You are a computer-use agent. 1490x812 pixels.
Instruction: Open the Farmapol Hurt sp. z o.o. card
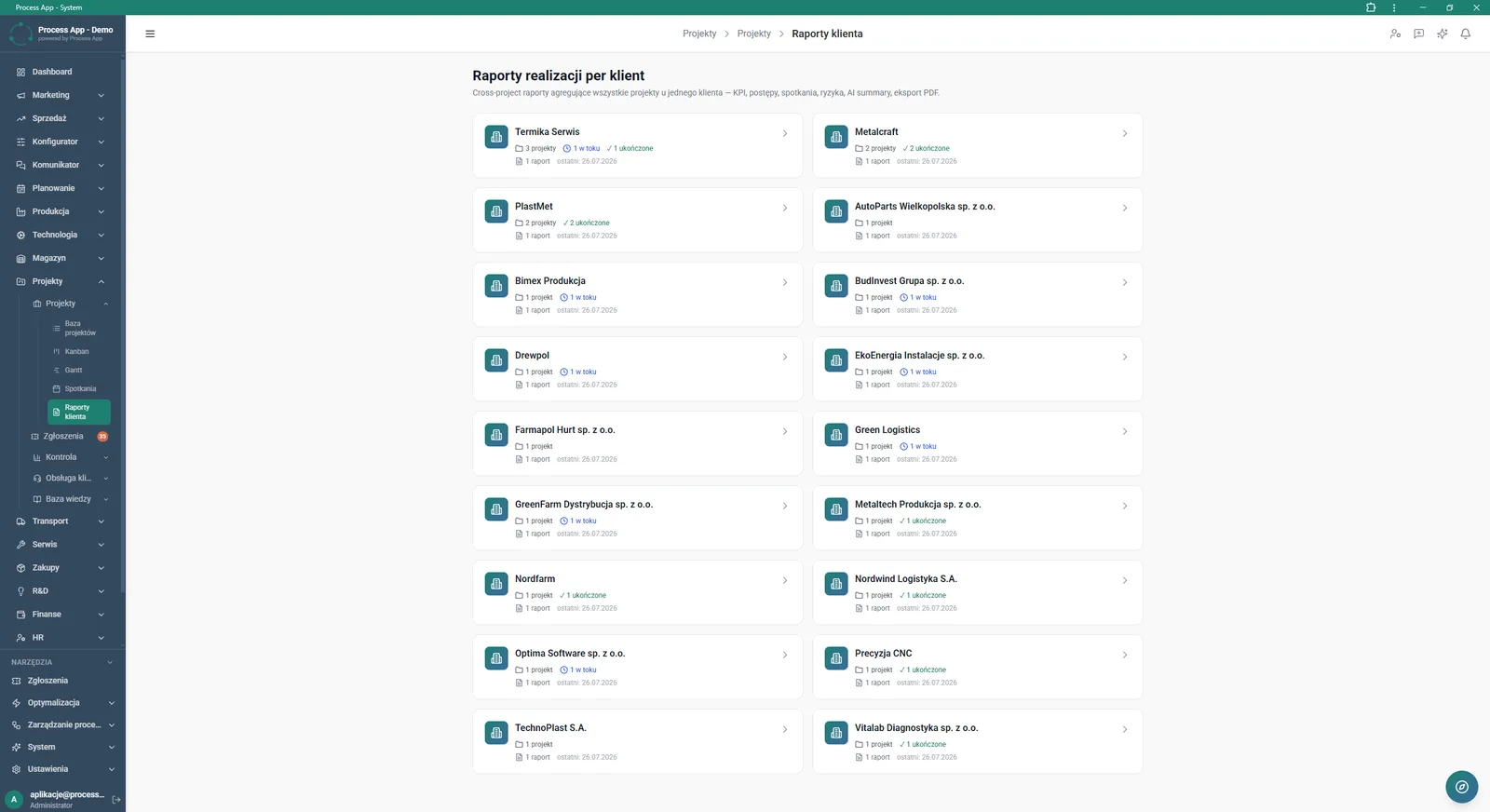click(x=637, y=443)
